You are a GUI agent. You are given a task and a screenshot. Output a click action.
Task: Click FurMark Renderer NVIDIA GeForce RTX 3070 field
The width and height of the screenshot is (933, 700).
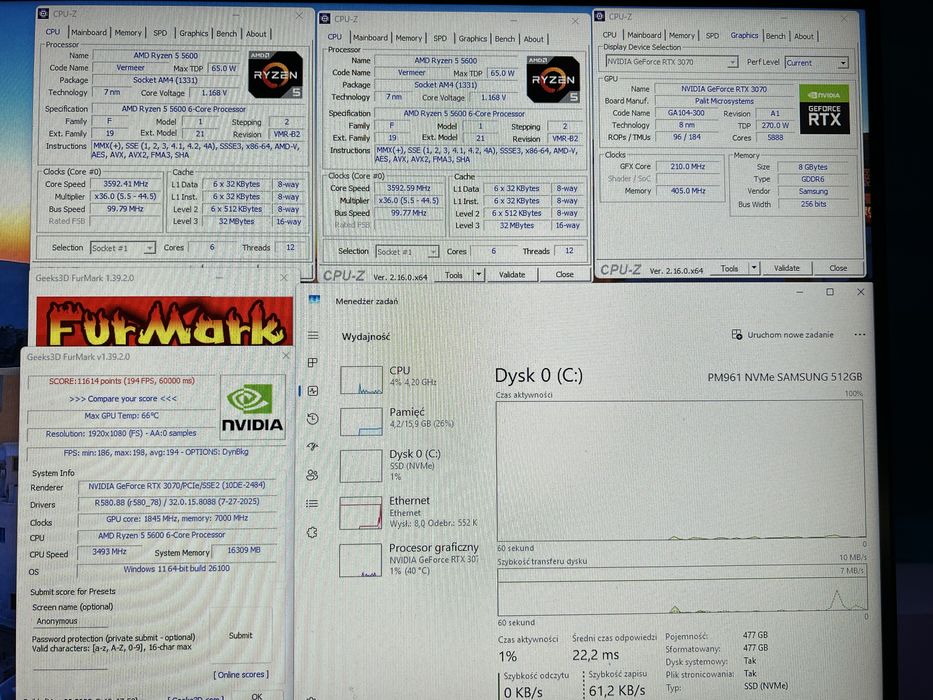[x=177, y=486]
